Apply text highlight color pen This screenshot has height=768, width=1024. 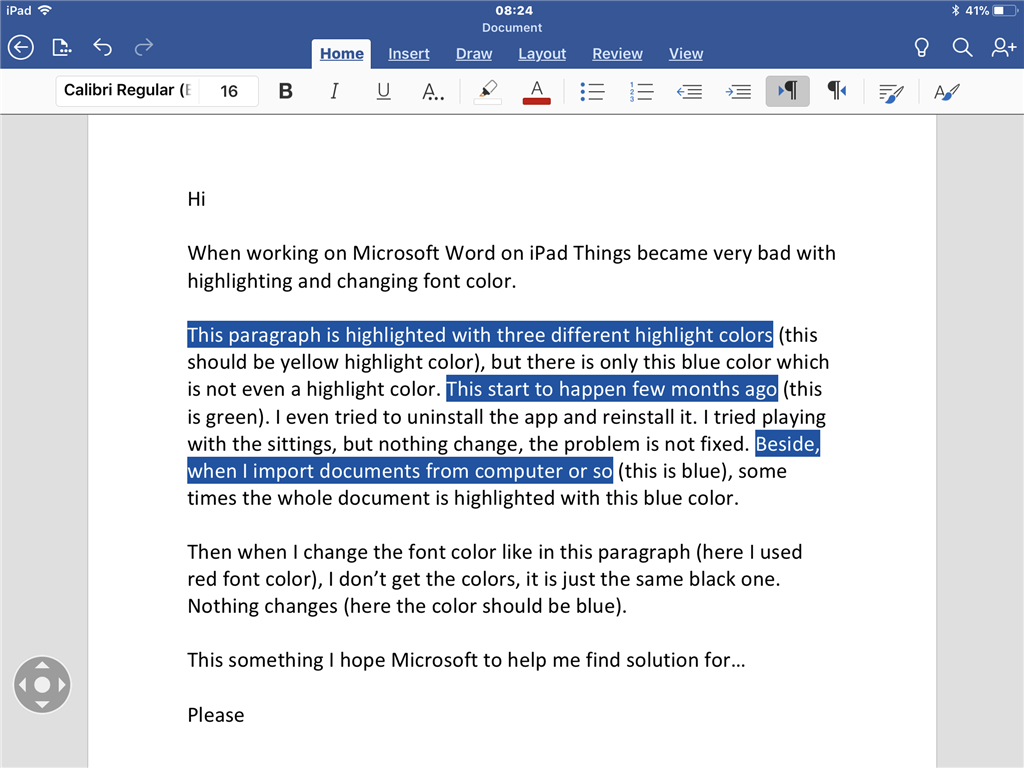(x=487, y=91)
